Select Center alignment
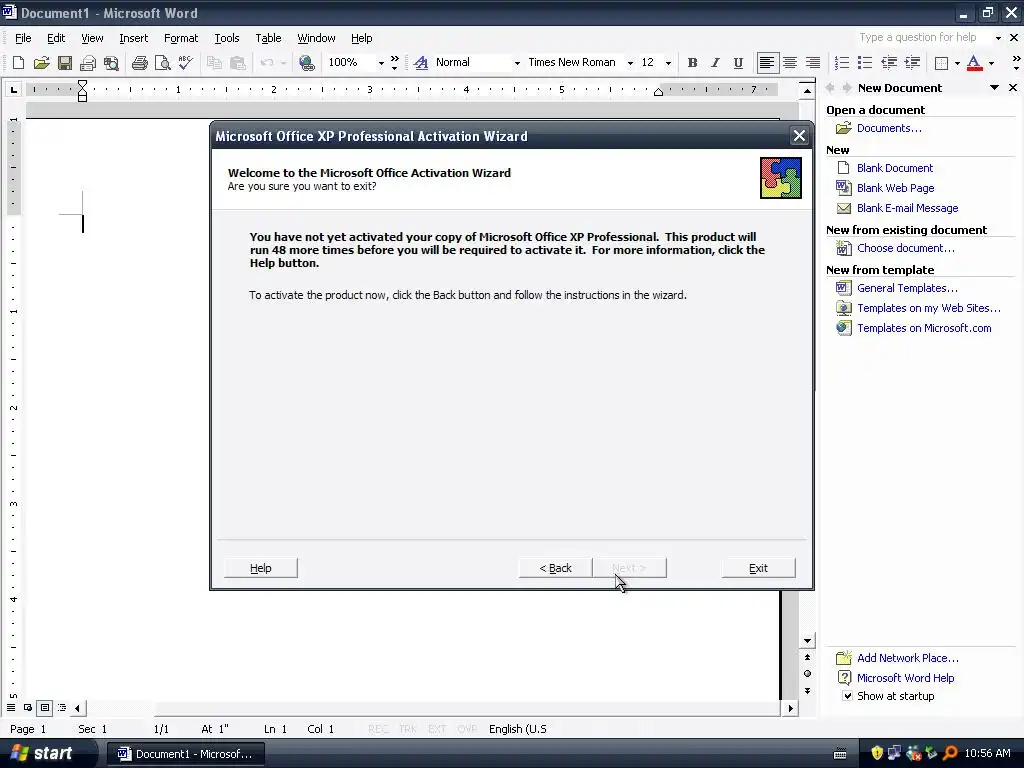 790,63
